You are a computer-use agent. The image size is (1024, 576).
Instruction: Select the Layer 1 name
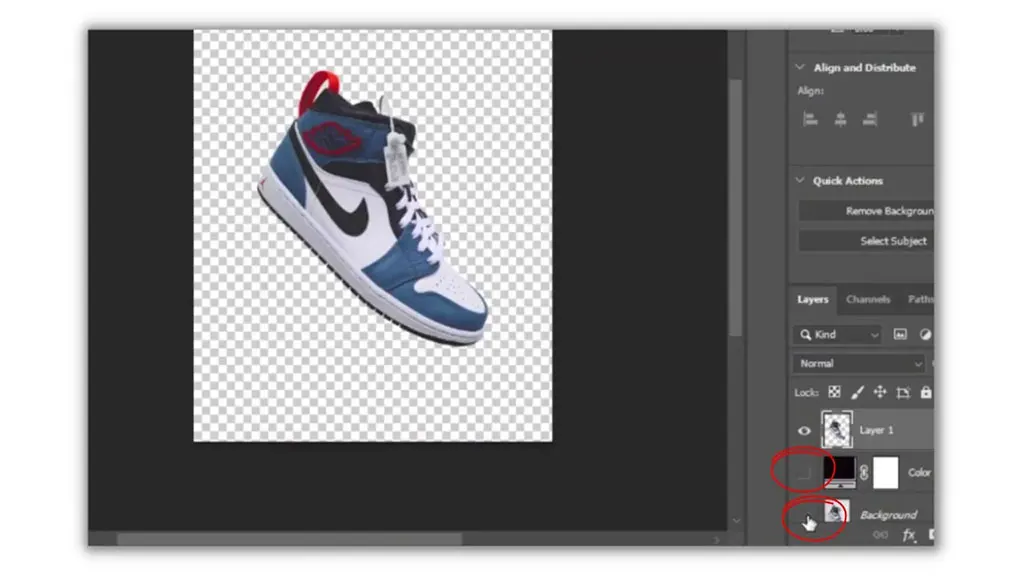(x=876, y=430)
